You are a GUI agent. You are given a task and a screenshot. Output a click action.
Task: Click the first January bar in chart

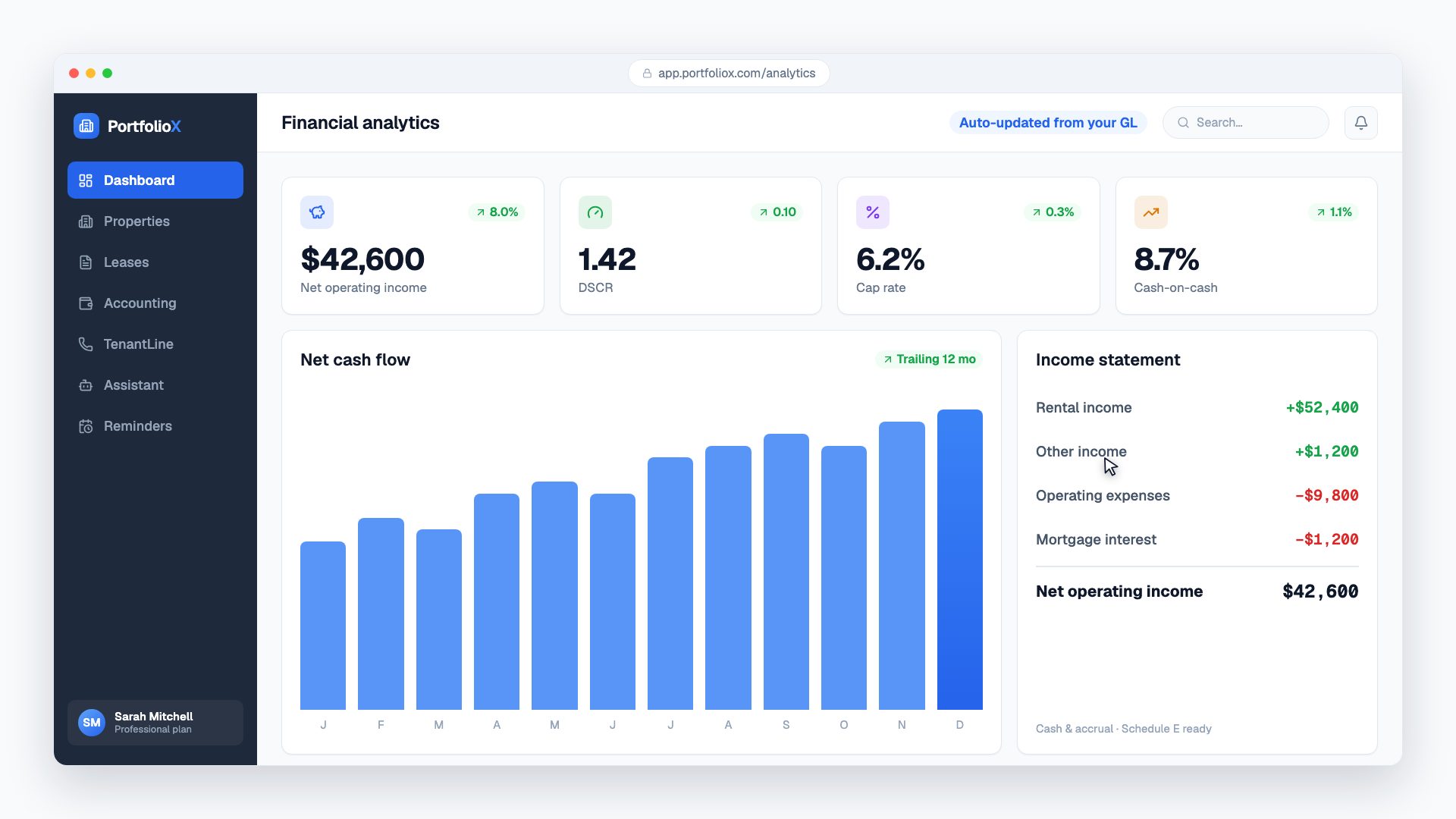pyautogui.click(x=323, y=626)
